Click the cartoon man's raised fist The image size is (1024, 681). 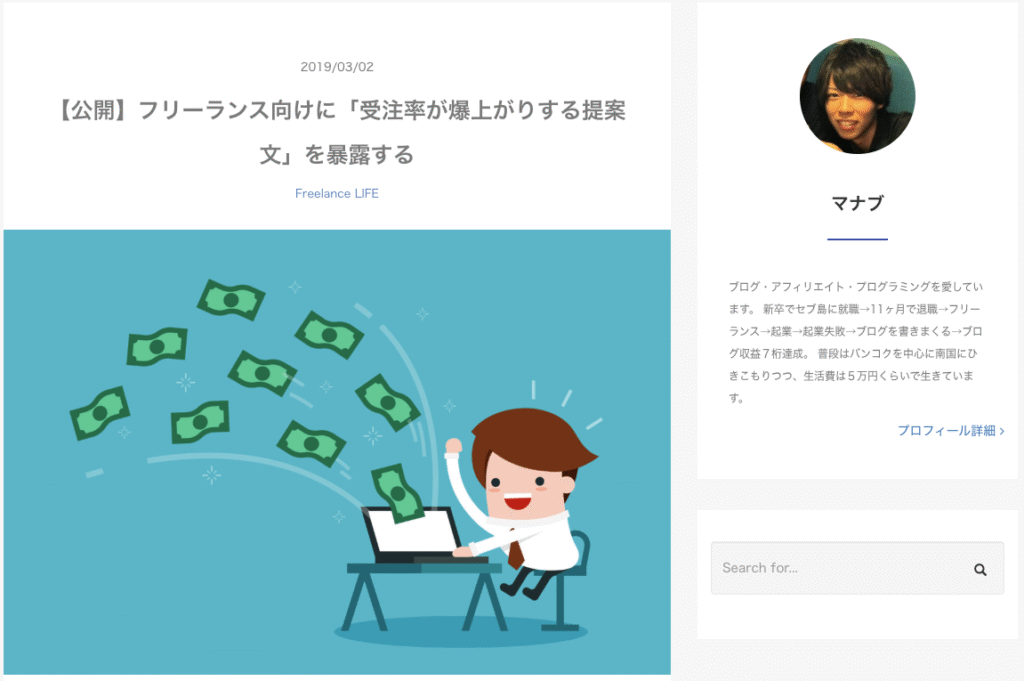453,447
